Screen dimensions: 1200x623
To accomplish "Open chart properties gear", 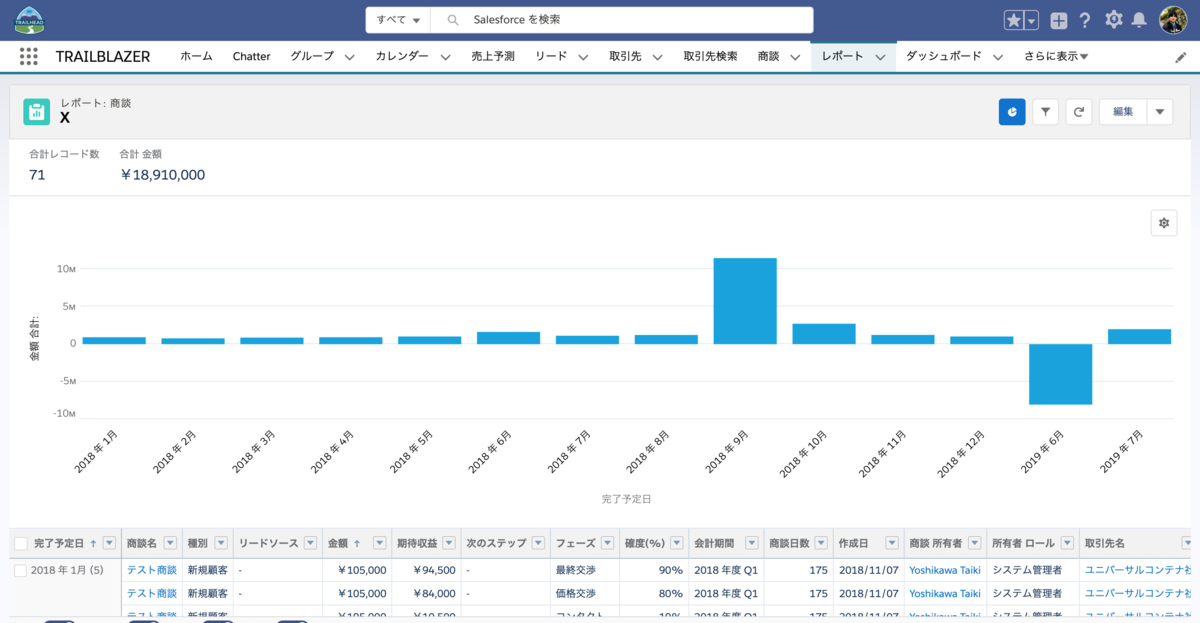I will click(1163, 223).
